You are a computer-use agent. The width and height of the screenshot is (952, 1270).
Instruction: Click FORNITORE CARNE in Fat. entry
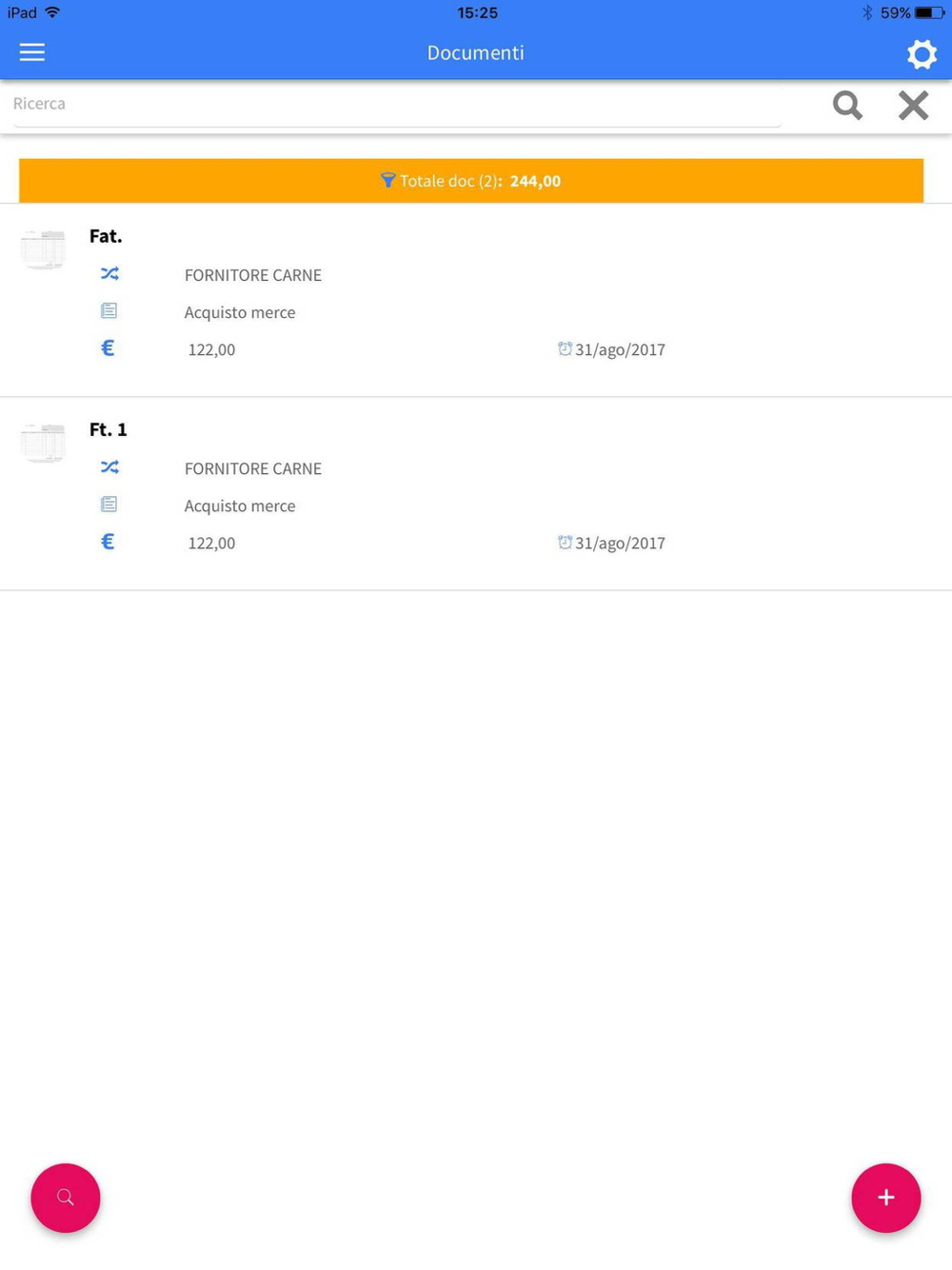click(253, 275)
